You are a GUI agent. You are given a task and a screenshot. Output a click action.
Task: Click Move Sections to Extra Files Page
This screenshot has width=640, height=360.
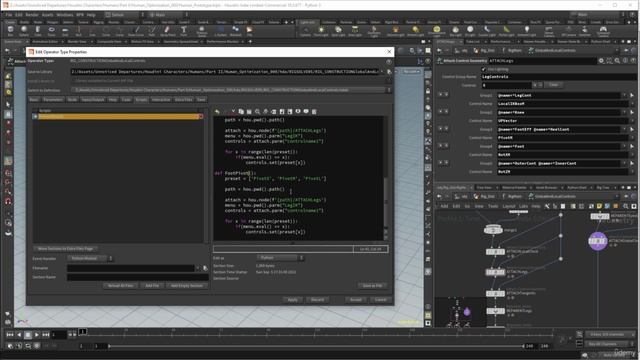65,249
